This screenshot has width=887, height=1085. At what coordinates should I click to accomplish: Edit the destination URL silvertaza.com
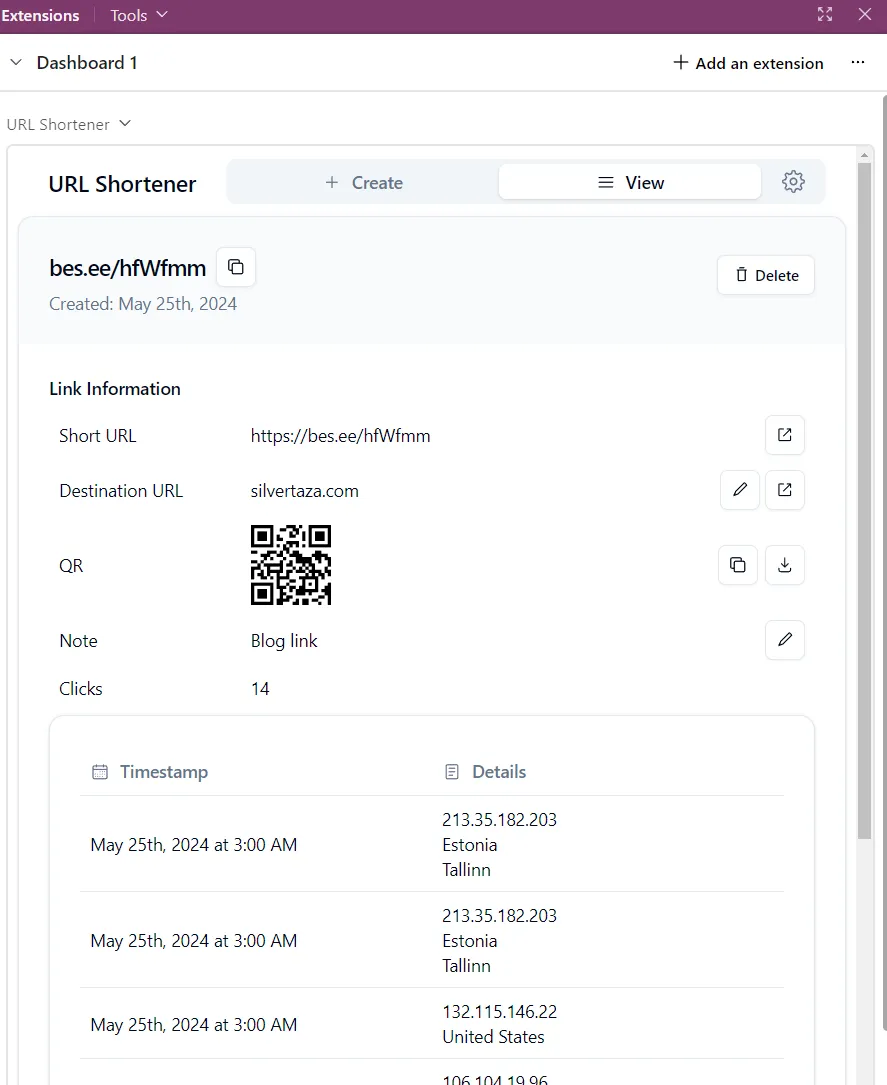[x=739, y=490]
